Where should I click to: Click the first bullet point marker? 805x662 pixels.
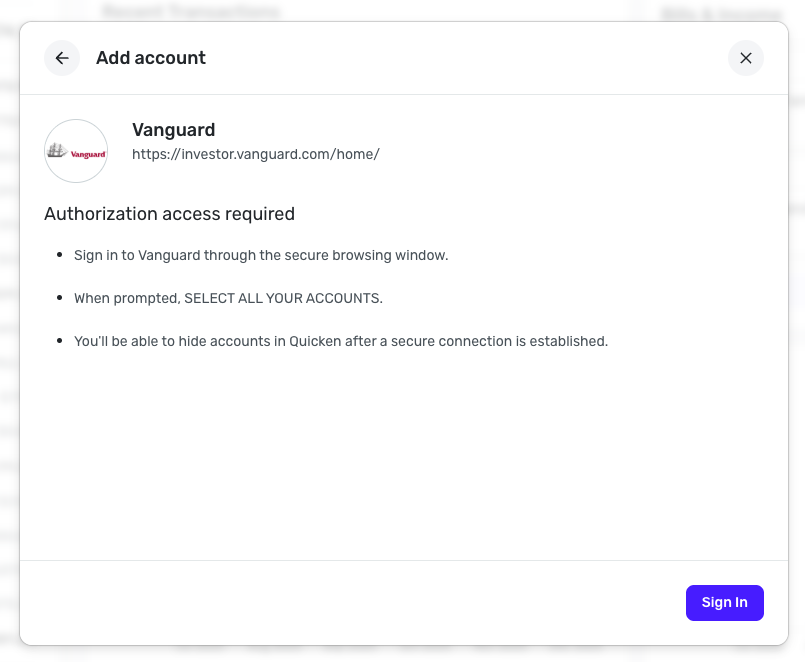[x=59, y=255]
